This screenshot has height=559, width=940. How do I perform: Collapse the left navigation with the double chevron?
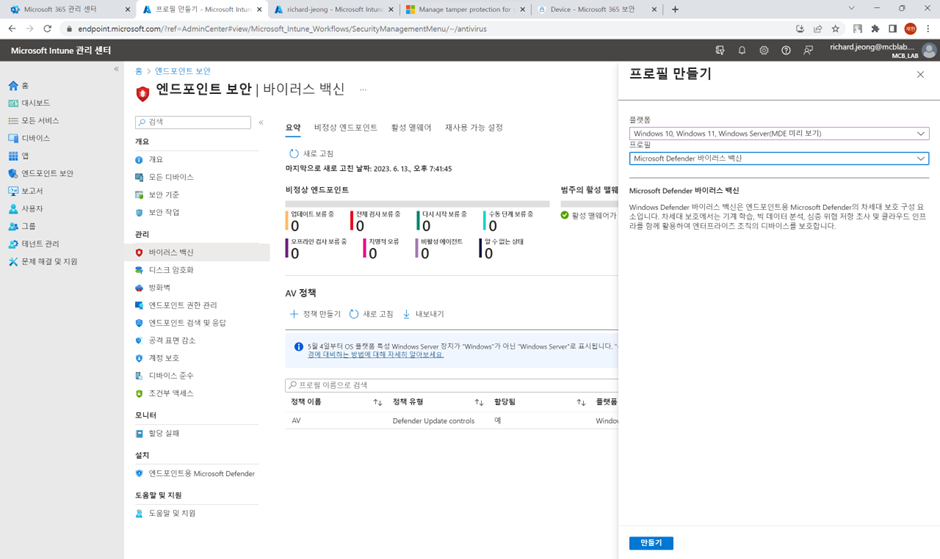116,70
